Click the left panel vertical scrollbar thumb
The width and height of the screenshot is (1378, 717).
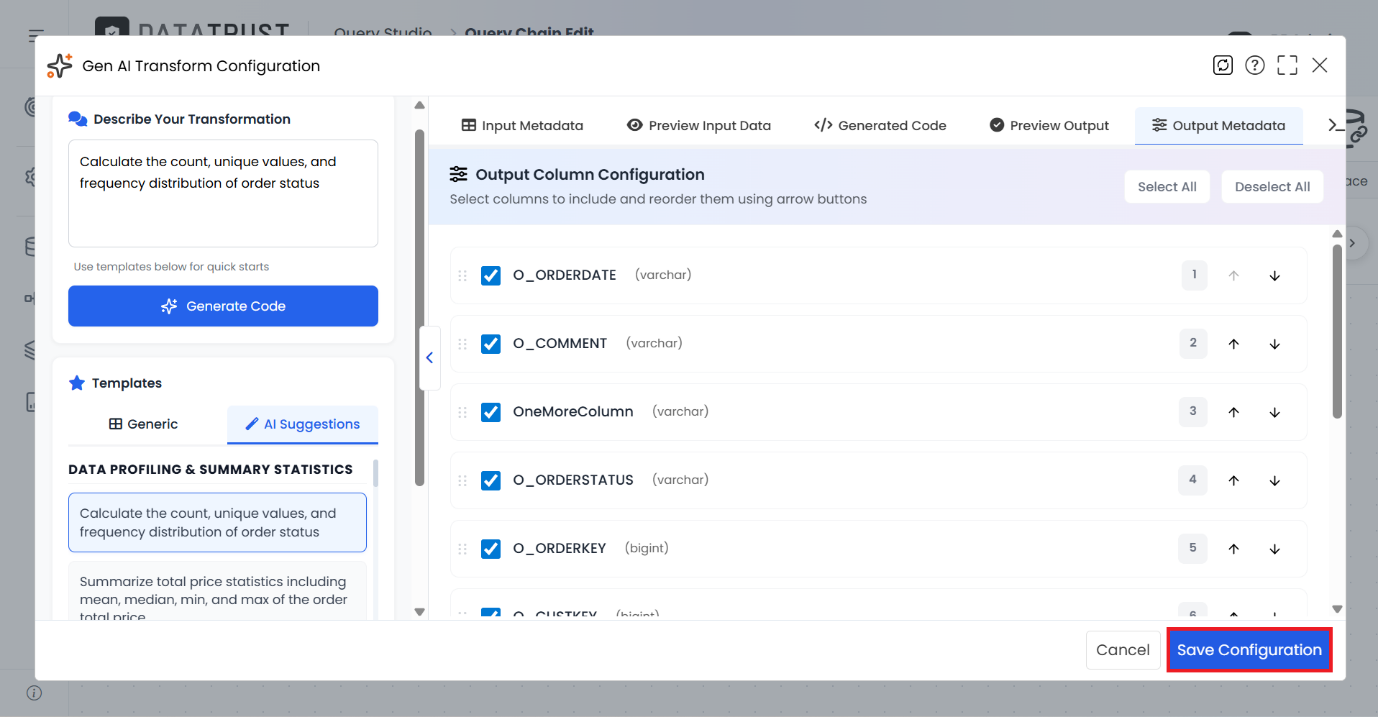point(420,307)
